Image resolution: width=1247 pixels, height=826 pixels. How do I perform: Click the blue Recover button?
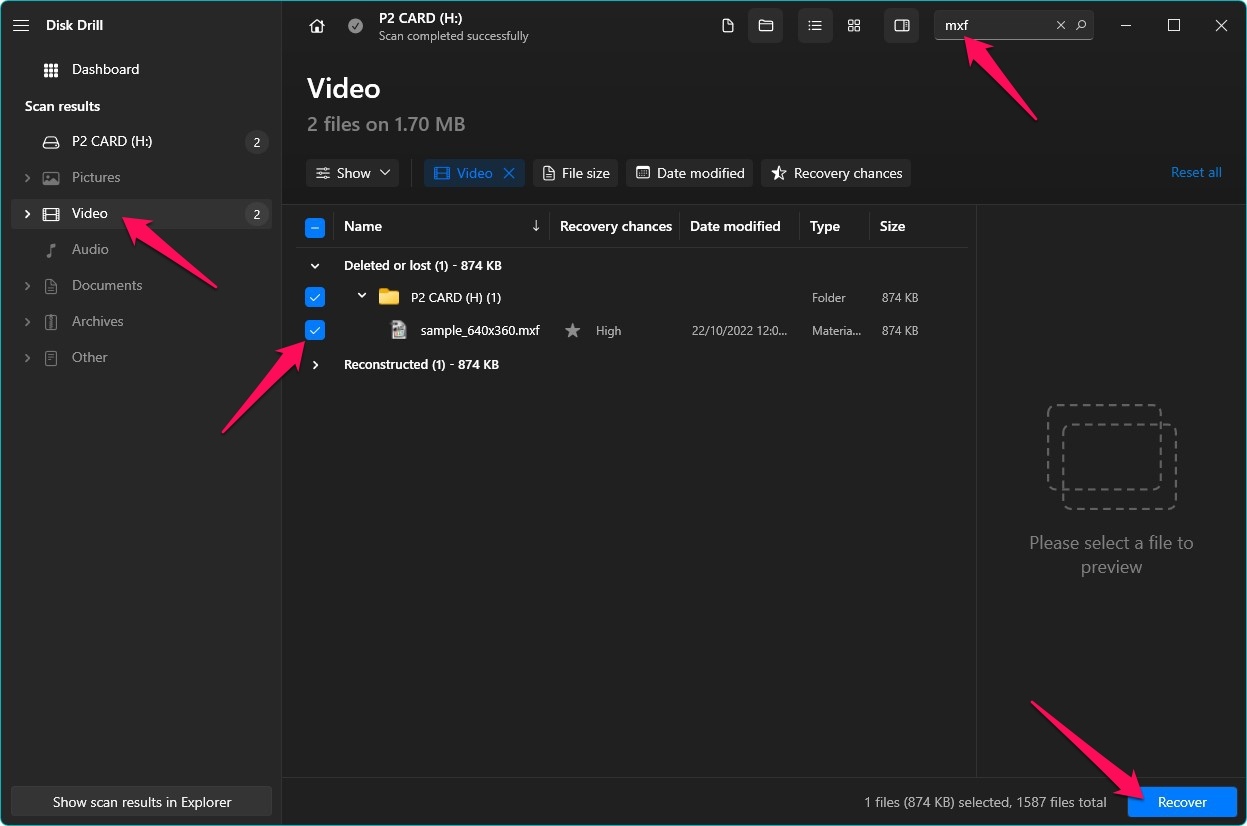[1182, 802]
